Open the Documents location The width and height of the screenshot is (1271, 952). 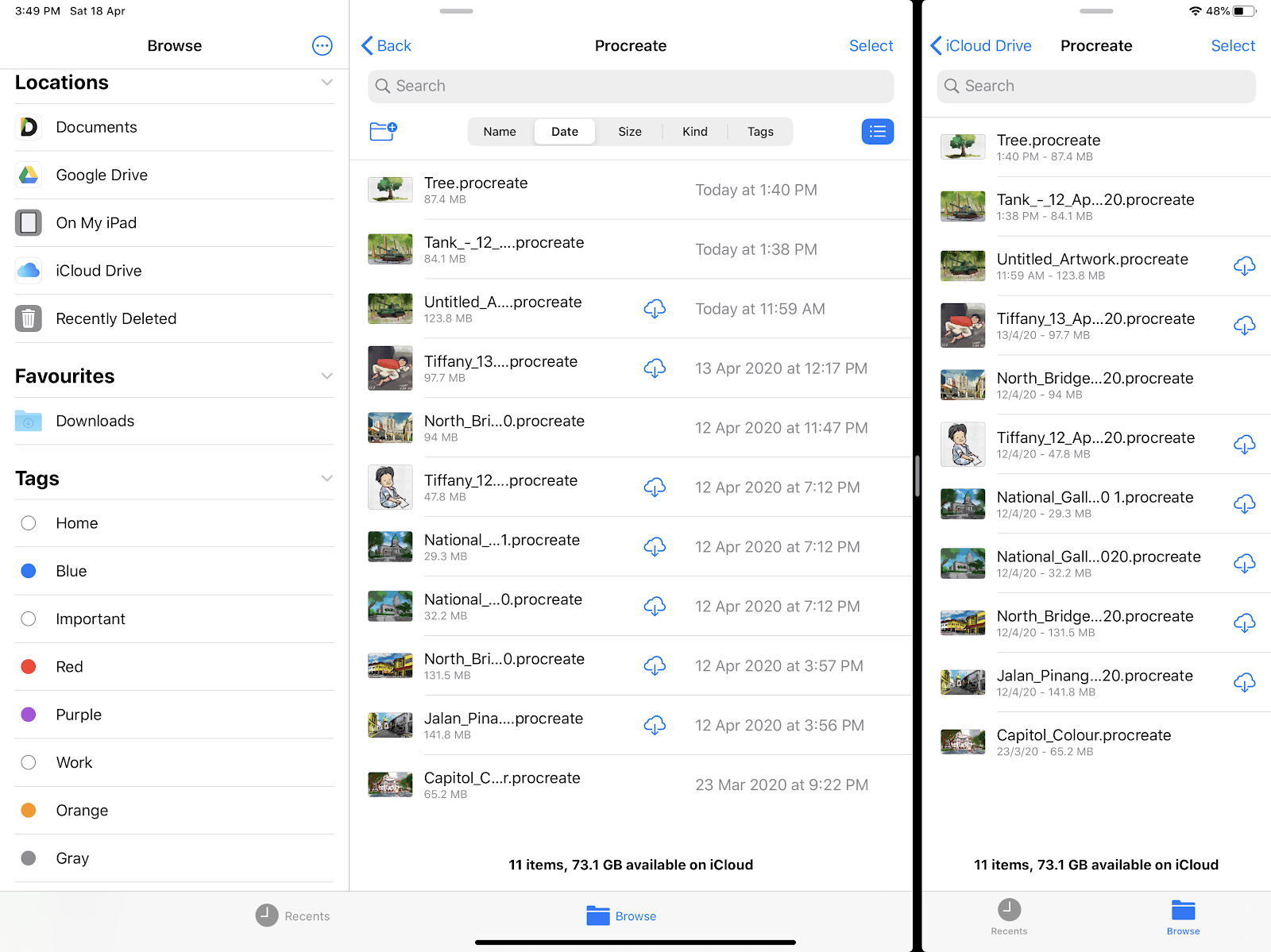(174, 127)
